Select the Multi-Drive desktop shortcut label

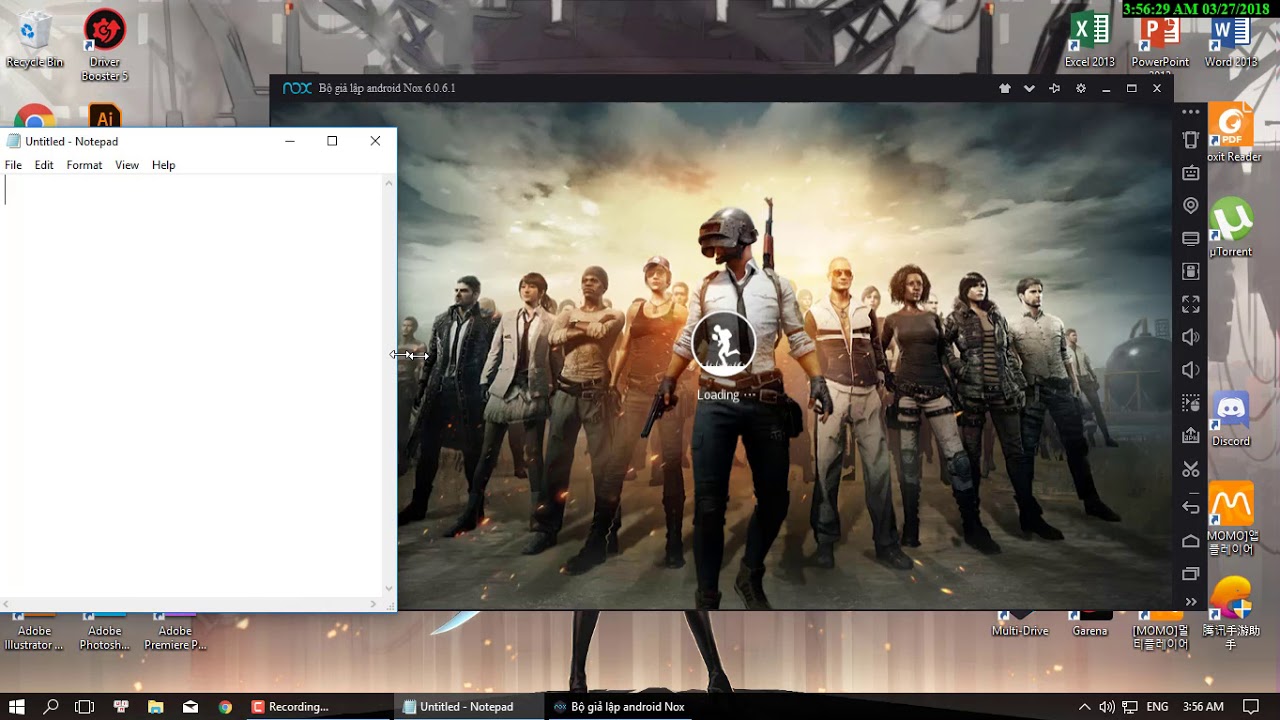tap(1020, 631)
